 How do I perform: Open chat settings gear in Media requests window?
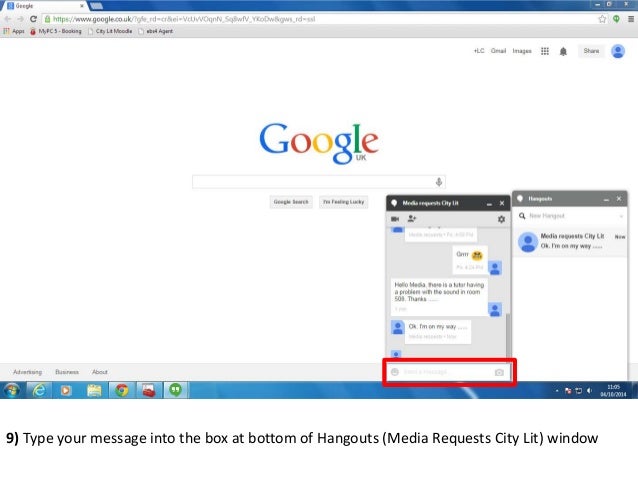coord(501,219)
